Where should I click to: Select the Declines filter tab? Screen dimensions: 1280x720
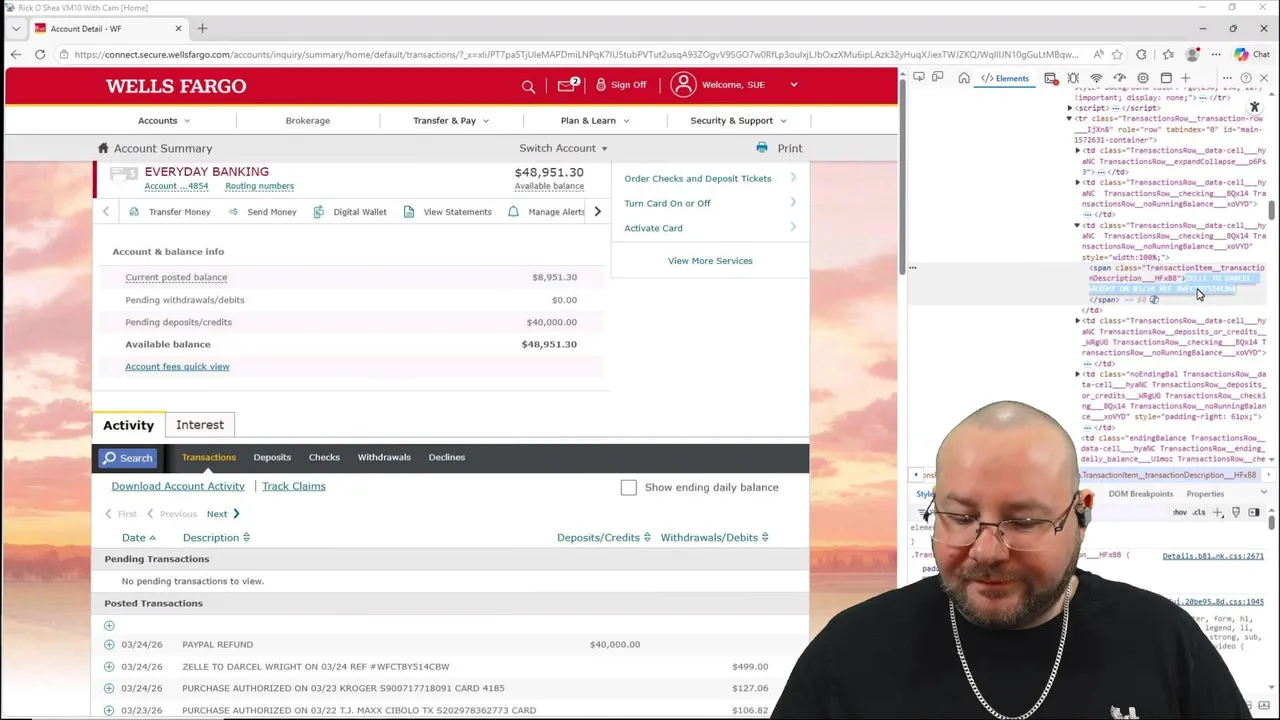pyautogui.click(x=447, y=457)
